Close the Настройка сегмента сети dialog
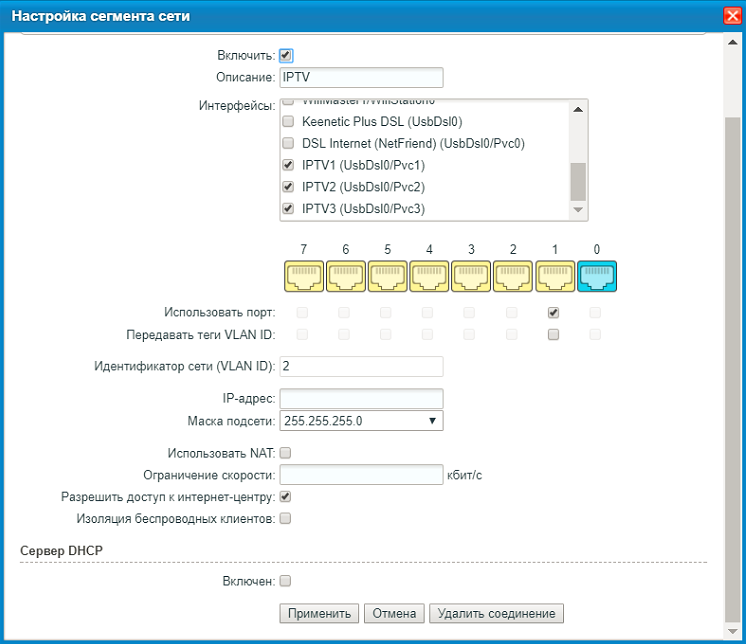The width and height of the screenshot is (746, 644). point(731,16)
